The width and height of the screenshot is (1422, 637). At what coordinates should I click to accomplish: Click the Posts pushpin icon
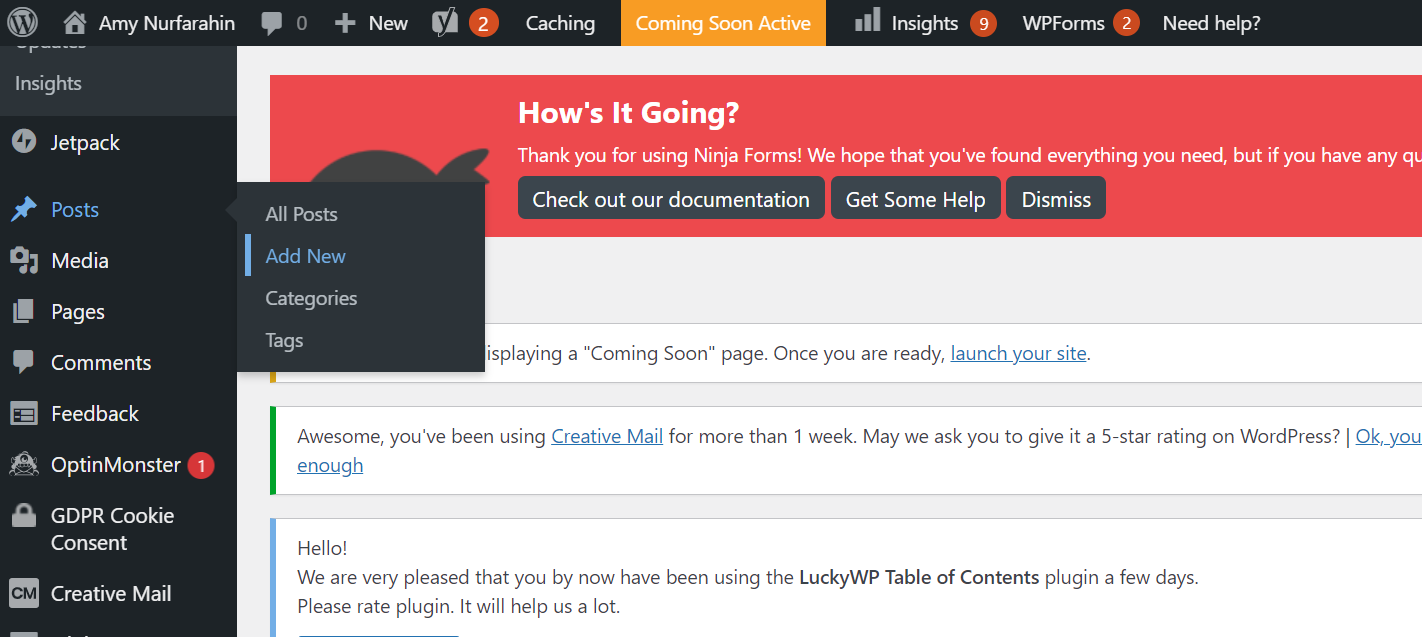24,210
